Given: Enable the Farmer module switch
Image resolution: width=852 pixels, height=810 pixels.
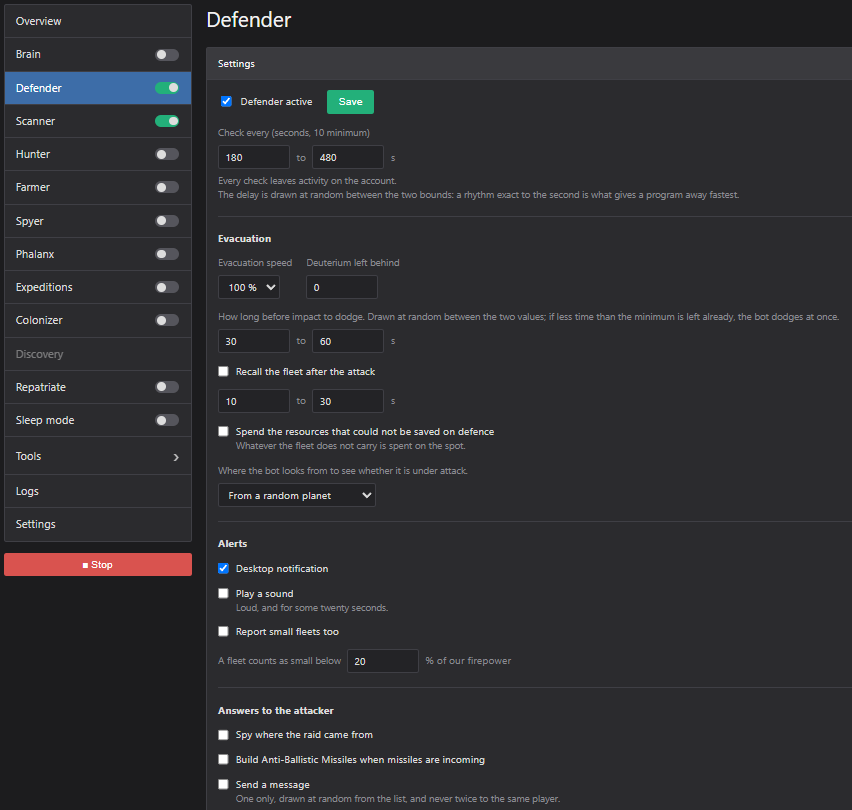Looking at the screenshot, I should pyautogui.click(x=167, y=187).
